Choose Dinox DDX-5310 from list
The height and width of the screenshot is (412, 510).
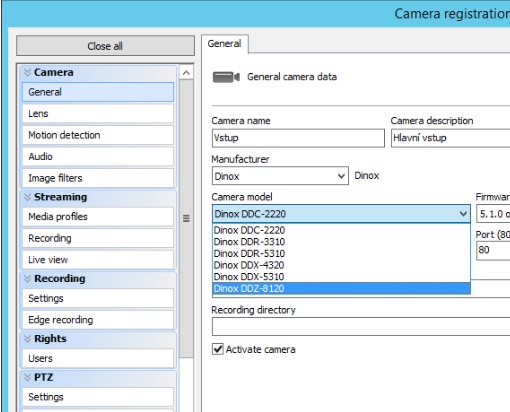coord(341,277)
